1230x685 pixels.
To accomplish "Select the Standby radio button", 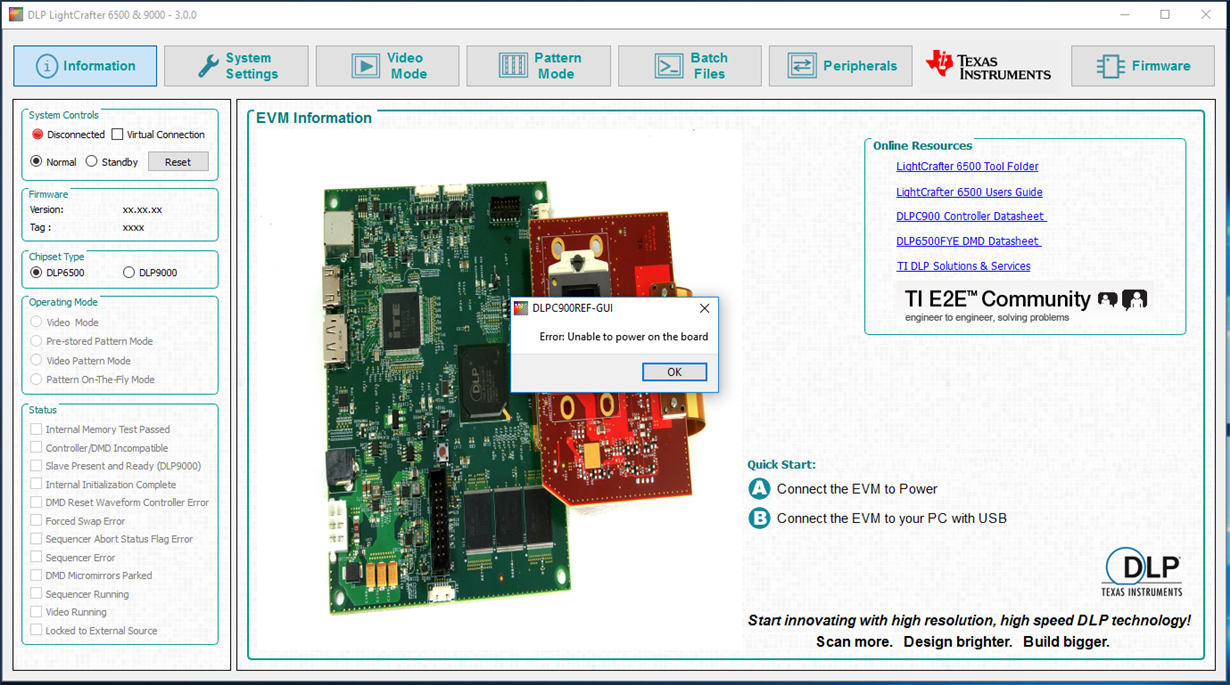I will click(91, 161).
